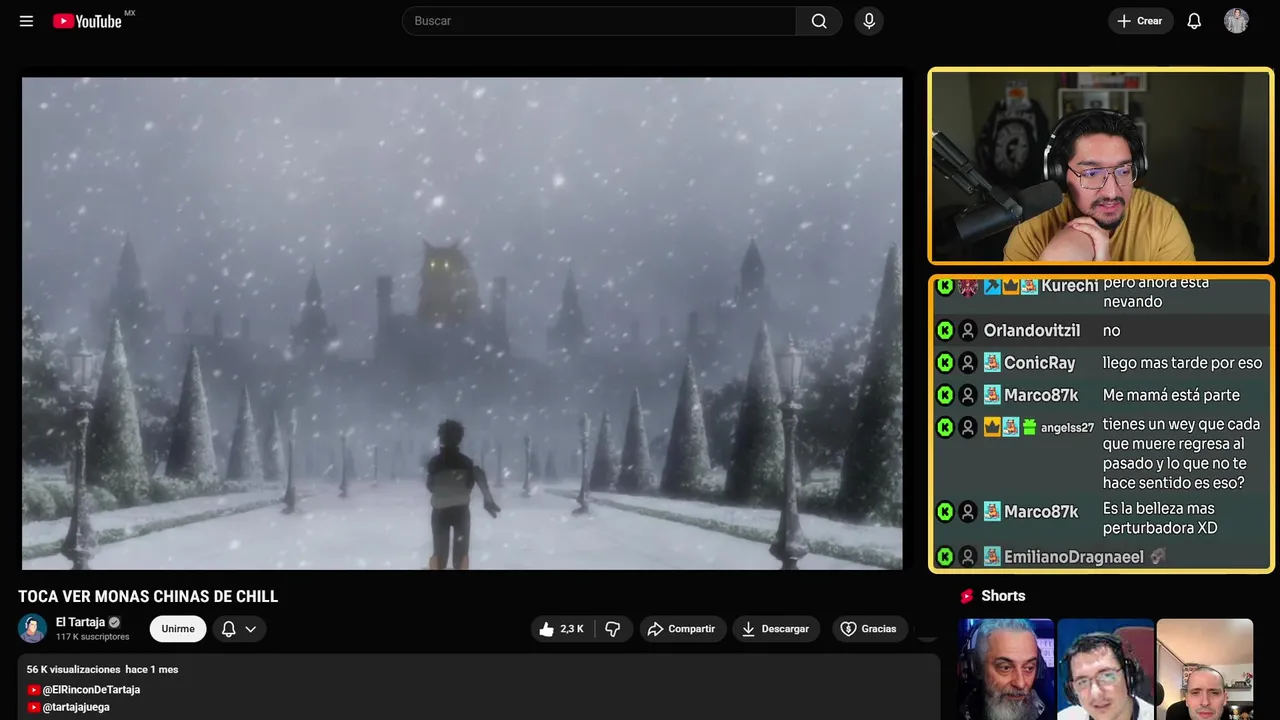Open the third Short thumbnail
Image resolution: width=1280 pixels, height=720 pixels.
[x=1204, y=669]
